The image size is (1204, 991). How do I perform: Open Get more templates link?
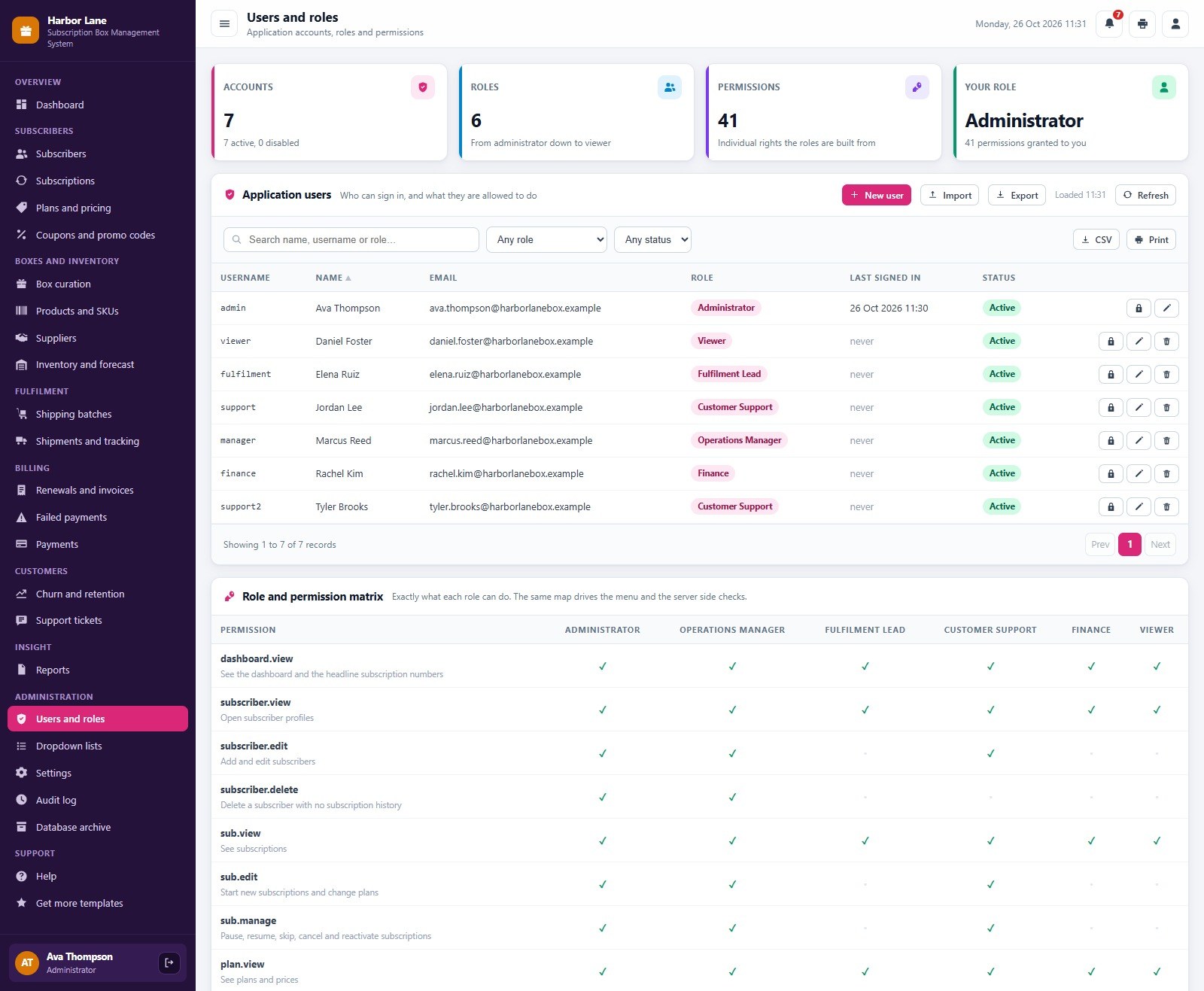[x=98, y=903]
